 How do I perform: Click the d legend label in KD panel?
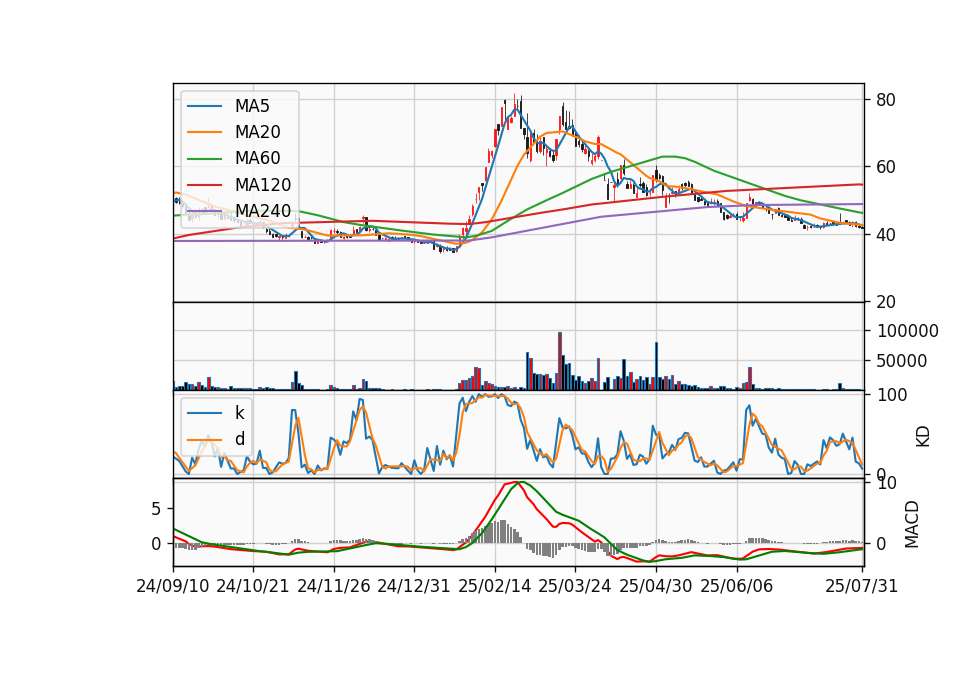point(240,439)
